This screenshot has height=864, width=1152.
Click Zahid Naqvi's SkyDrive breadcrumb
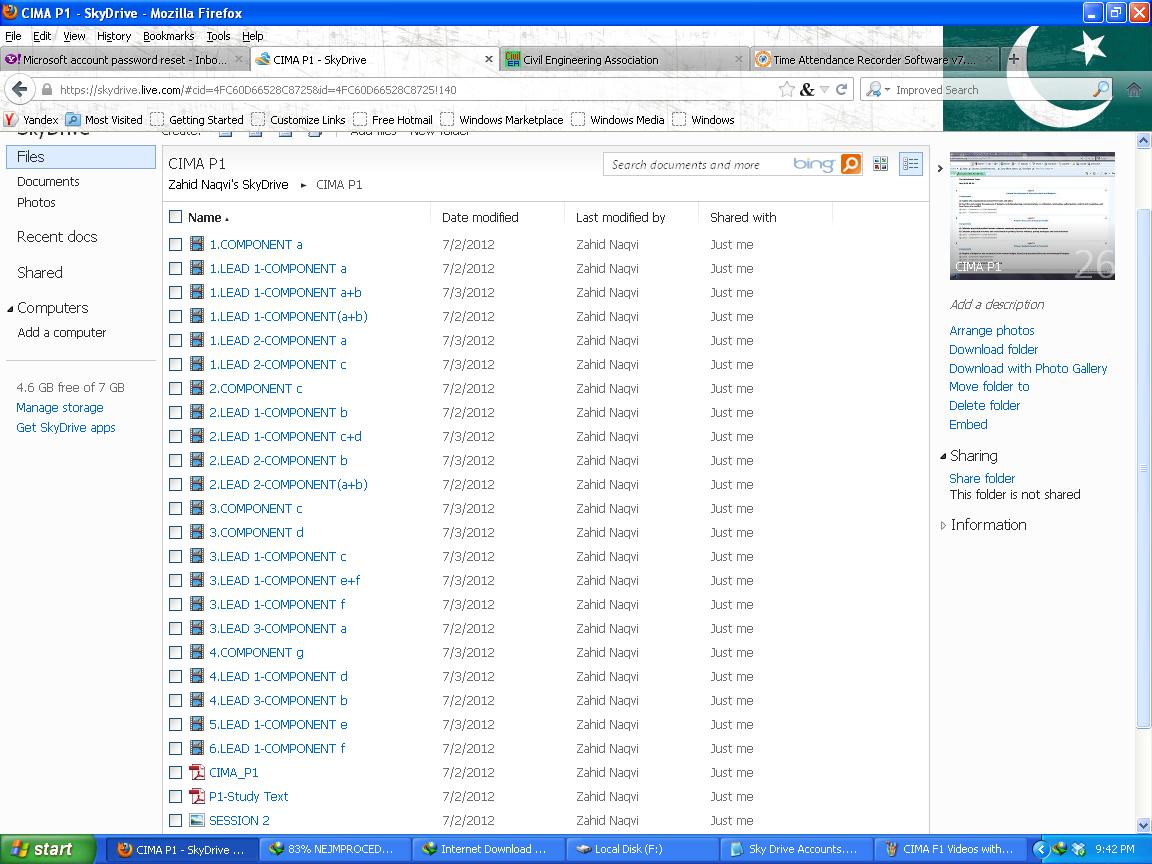(x=228, y=184)
